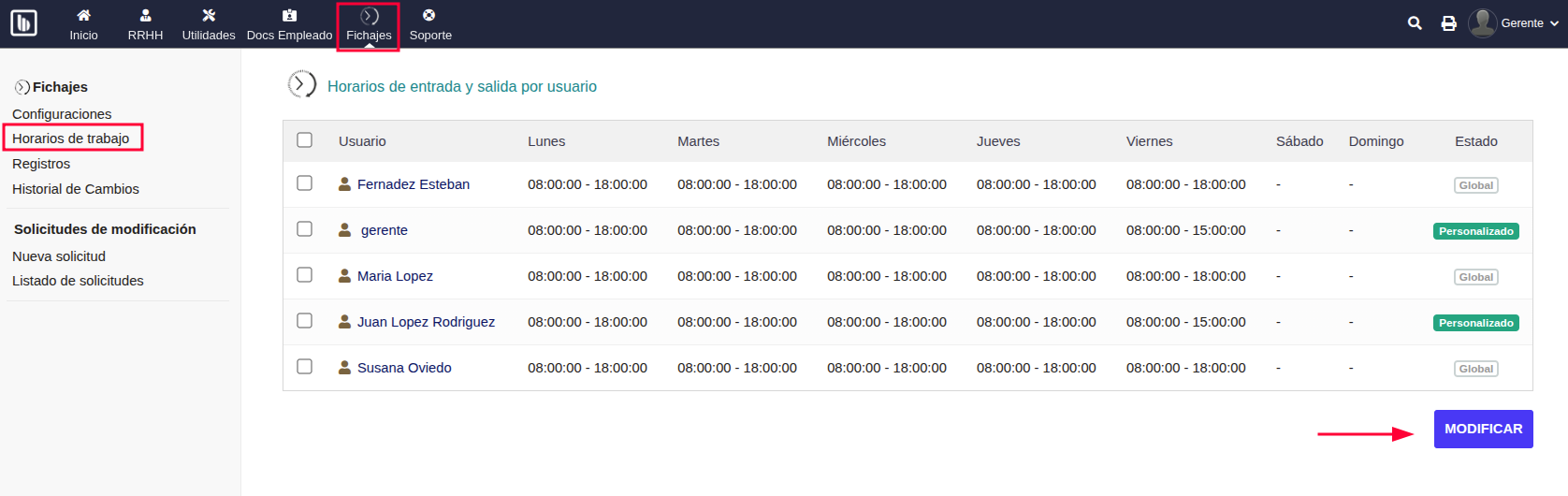Click the Soporte lifebuoy icon
The height and width of the screenshot is (496, 1568).
[x=428, y=15]
